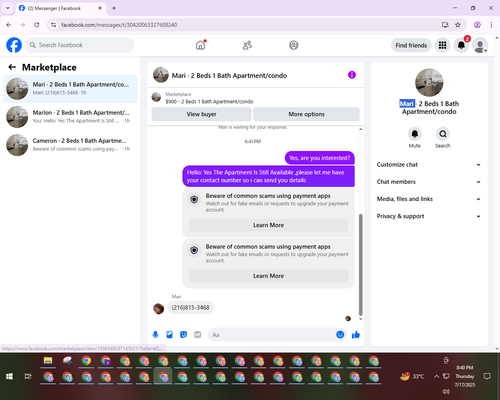Choose a sticker

pyautogui.click(x=183, y=335)
